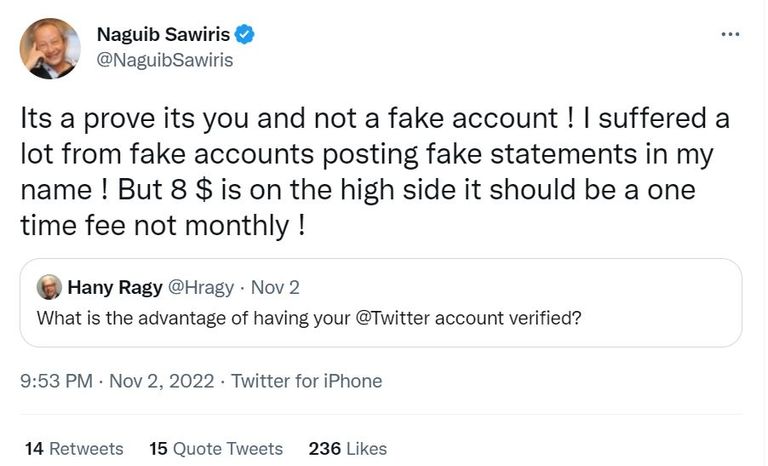Show the 236 Likes list
This screenshot has height=466, width=768.
click(x=348, y=448)
